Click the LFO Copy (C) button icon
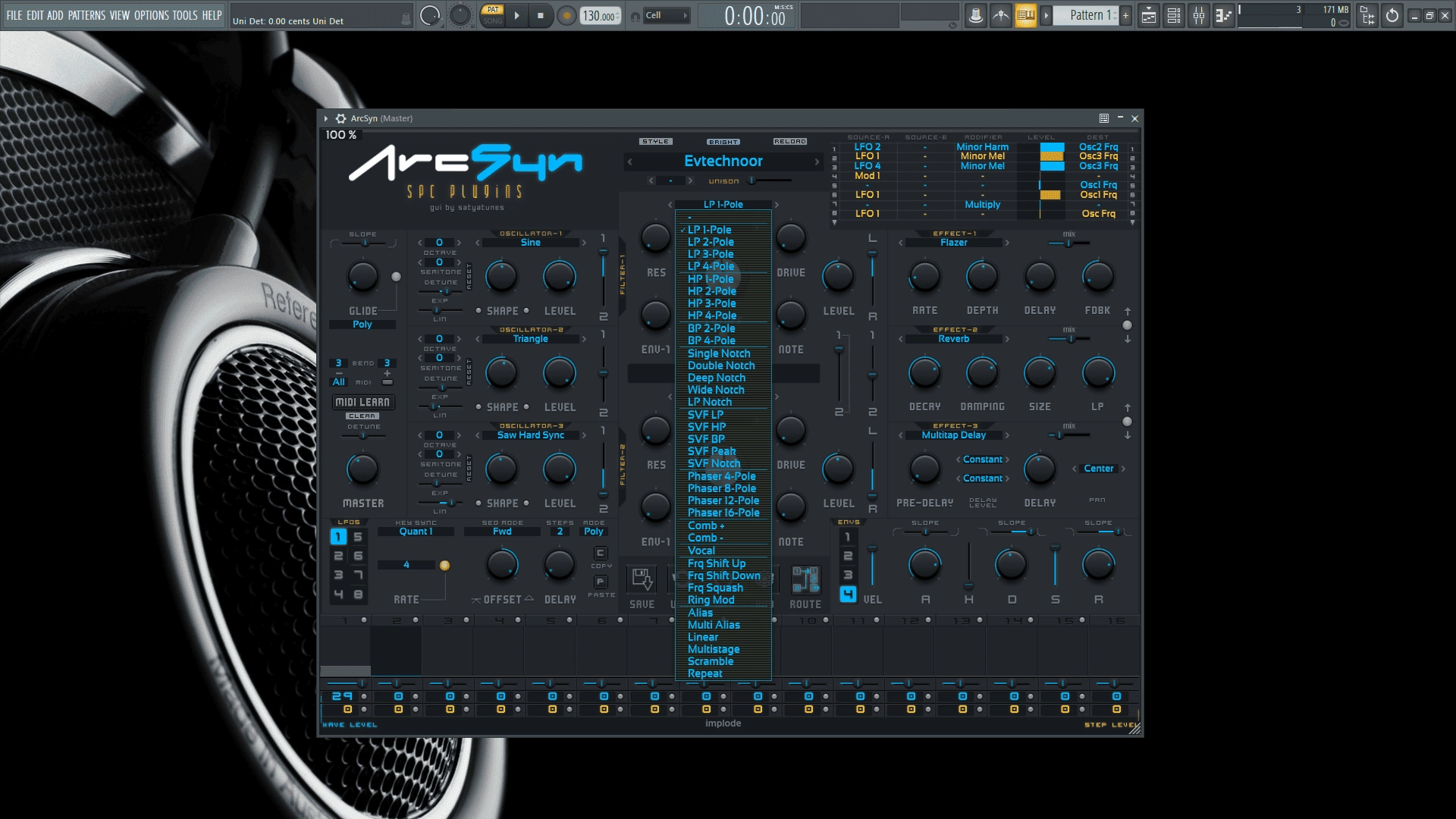Screen dimensions: 1456x819 (x=601, y=553)
